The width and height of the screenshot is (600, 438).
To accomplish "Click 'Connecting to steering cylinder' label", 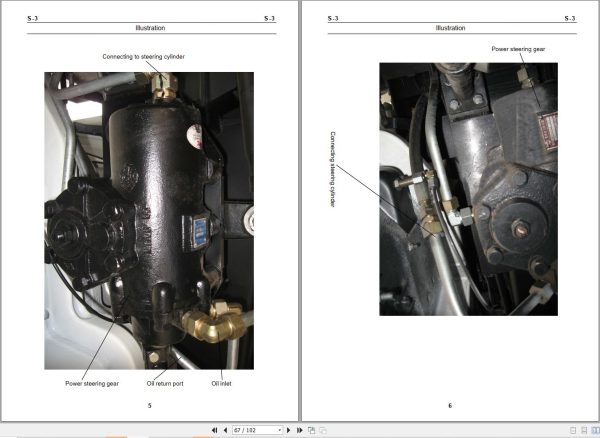I will (x=143, y=57).
